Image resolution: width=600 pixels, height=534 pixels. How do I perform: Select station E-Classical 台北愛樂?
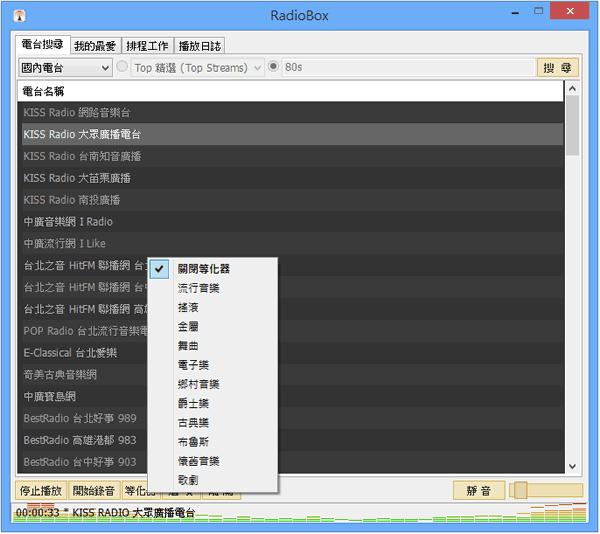pyautogui.click(x=70, y=353)
